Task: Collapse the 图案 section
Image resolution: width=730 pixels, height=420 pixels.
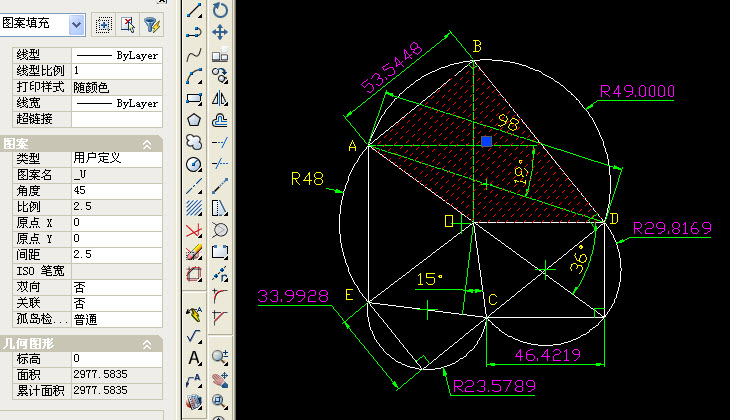Action: click(x=147, y=145)
